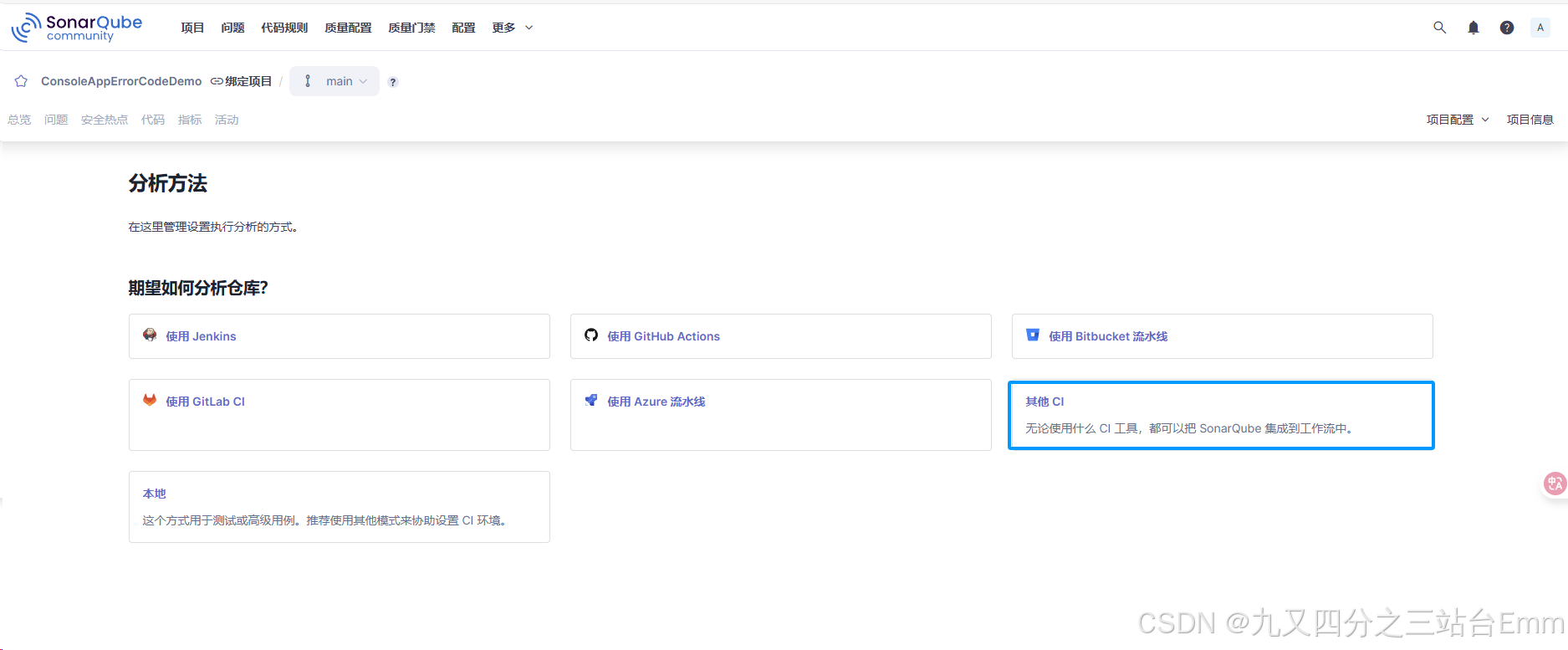The height and width of the screenshot is (650, 1568).
Task: Select 本地 analysis method
Action: click(x=340, y=507)
